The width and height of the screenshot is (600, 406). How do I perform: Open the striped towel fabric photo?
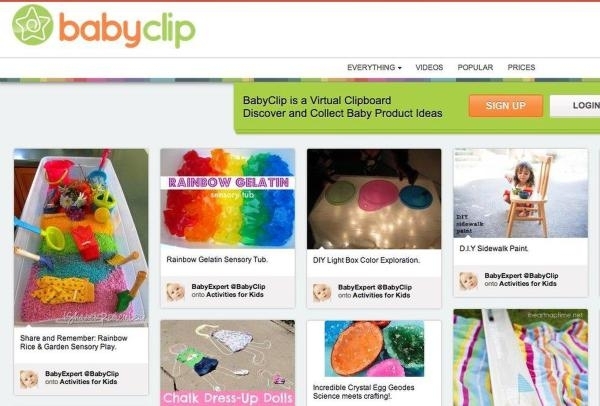521,357
